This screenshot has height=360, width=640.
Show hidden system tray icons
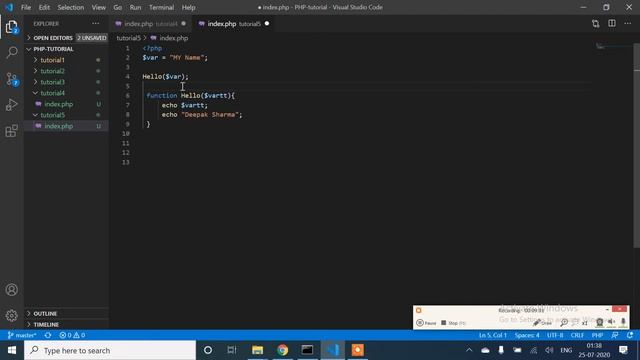[x=469, y=350]
